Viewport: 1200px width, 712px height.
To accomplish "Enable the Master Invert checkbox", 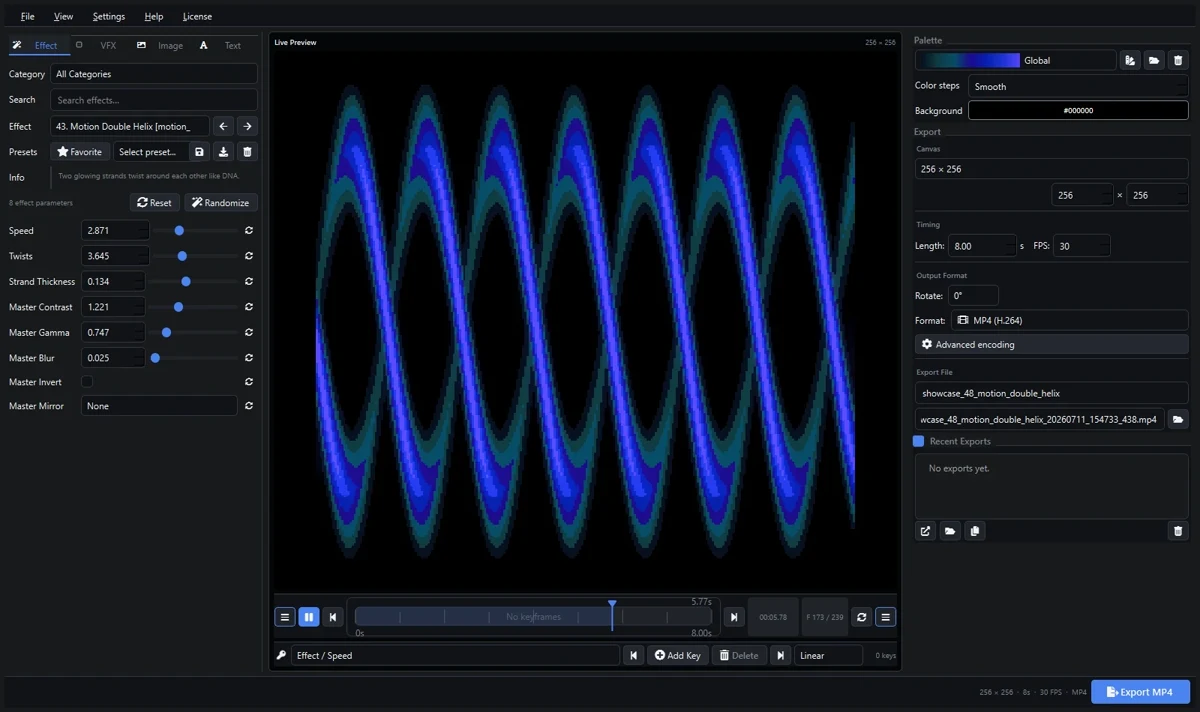I will [87, 382].
